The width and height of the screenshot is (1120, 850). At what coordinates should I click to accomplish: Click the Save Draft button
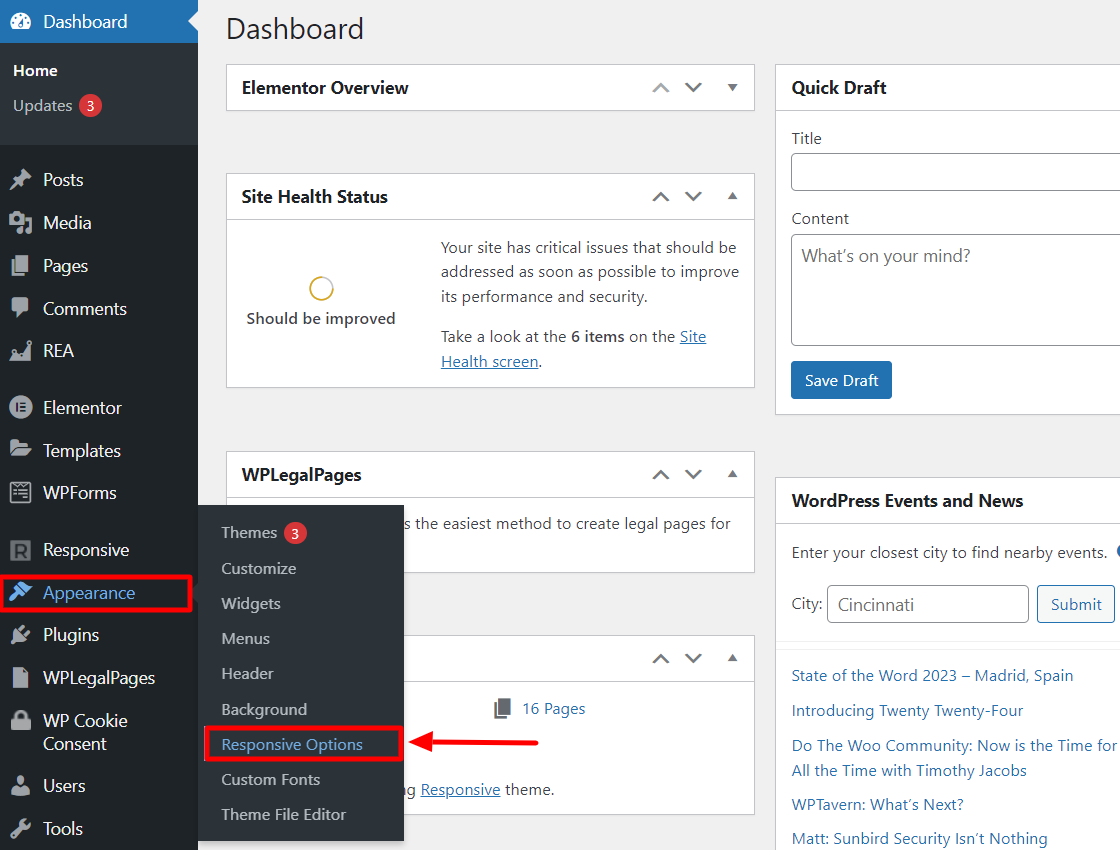[x=841, y=380]
